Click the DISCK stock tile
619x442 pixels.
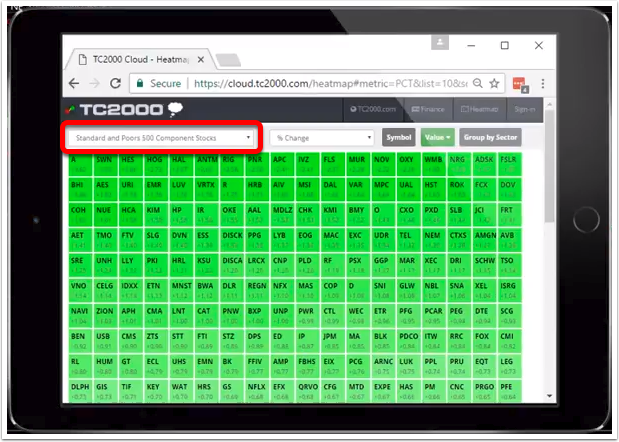tap(231, 240)
